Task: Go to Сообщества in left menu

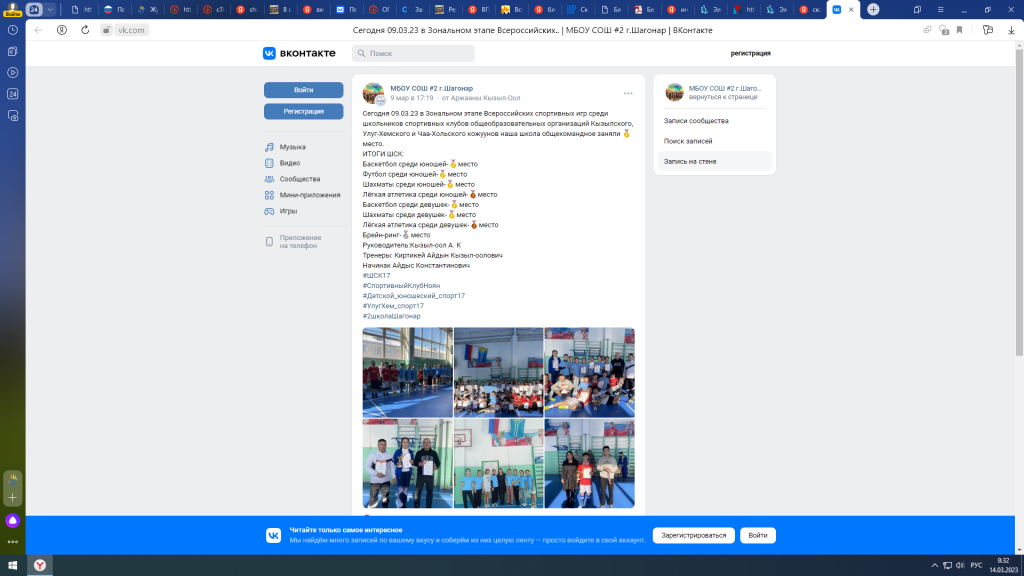Action: click(299, 179)
